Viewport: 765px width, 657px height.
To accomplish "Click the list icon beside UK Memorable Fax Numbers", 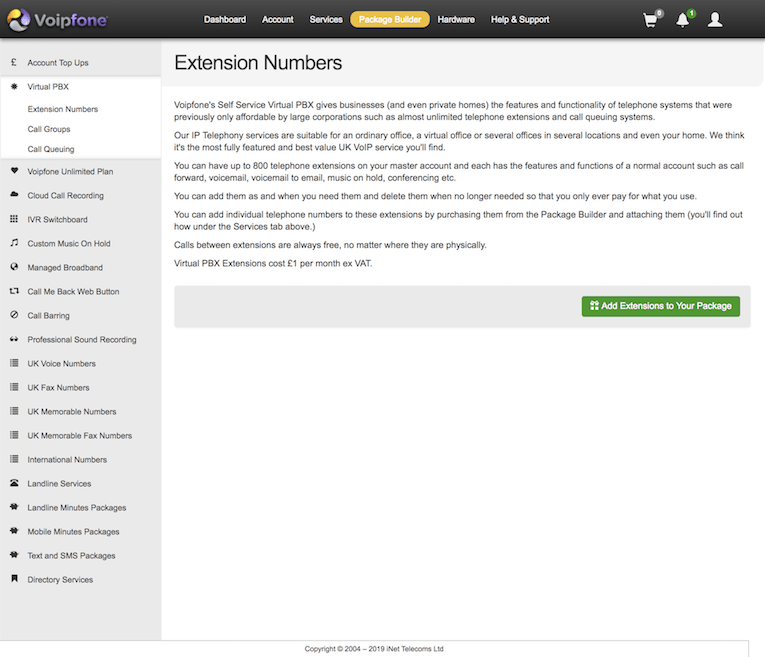I will point(14,435).
